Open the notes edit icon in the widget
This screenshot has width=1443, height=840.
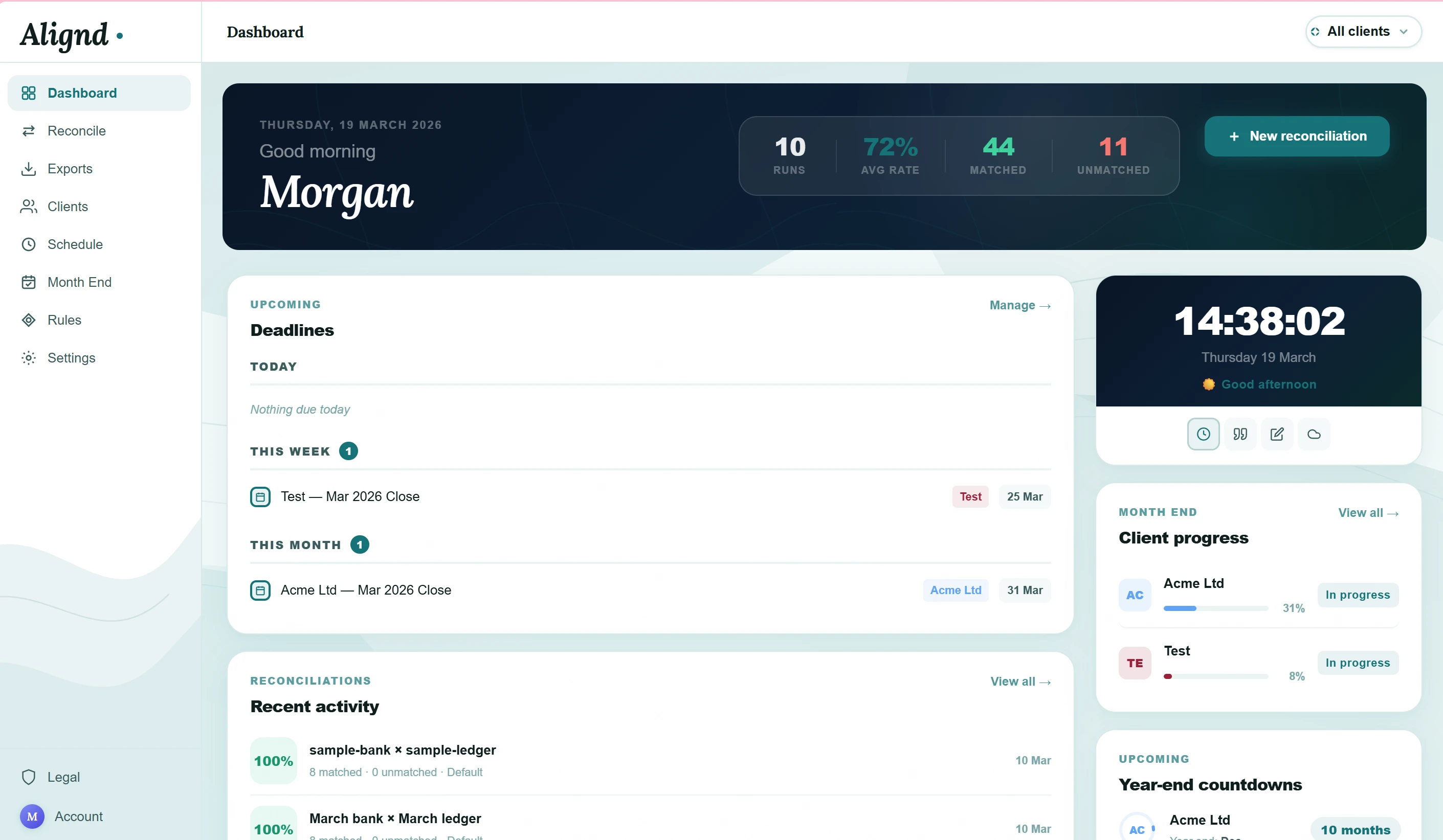(1276, 434)
